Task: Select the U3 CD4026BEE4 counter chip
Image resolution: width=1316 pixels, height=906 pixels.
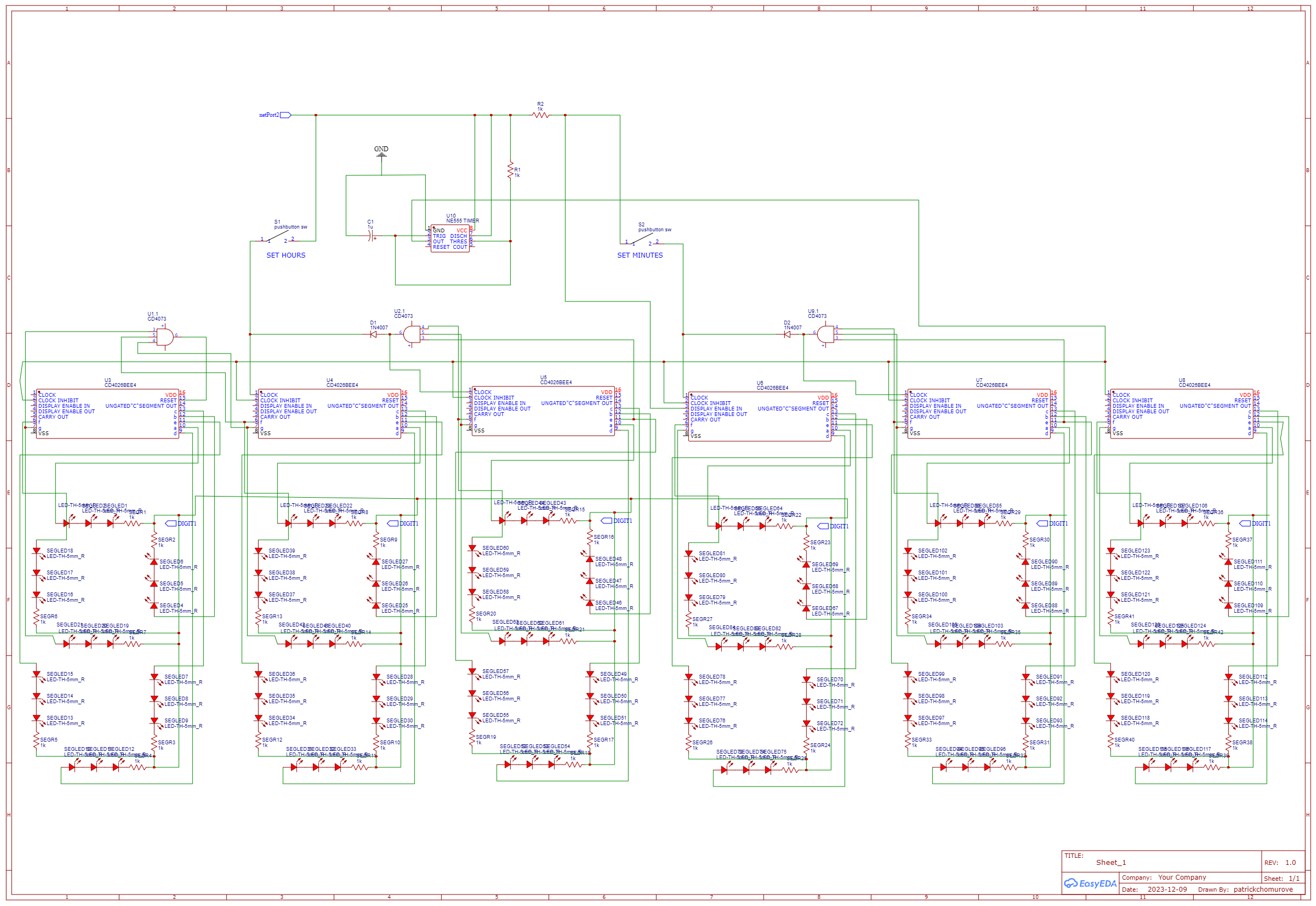Action: pyautogui.click(x=107, y=414)
